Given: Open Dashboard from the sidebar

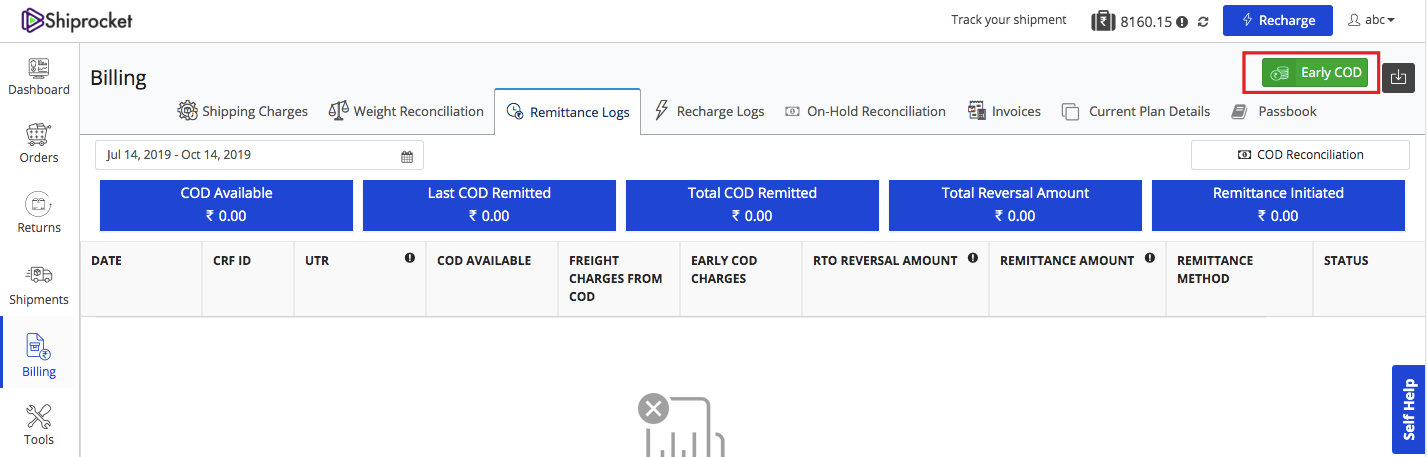Looking at the screenshot, I should click(x=39, y=77).
